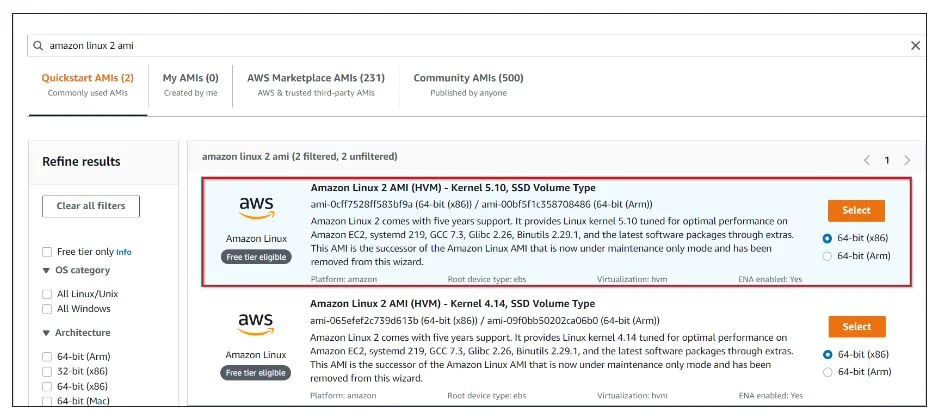
Task: Collapse the Architecture filter section
Action: click(46, 333)
